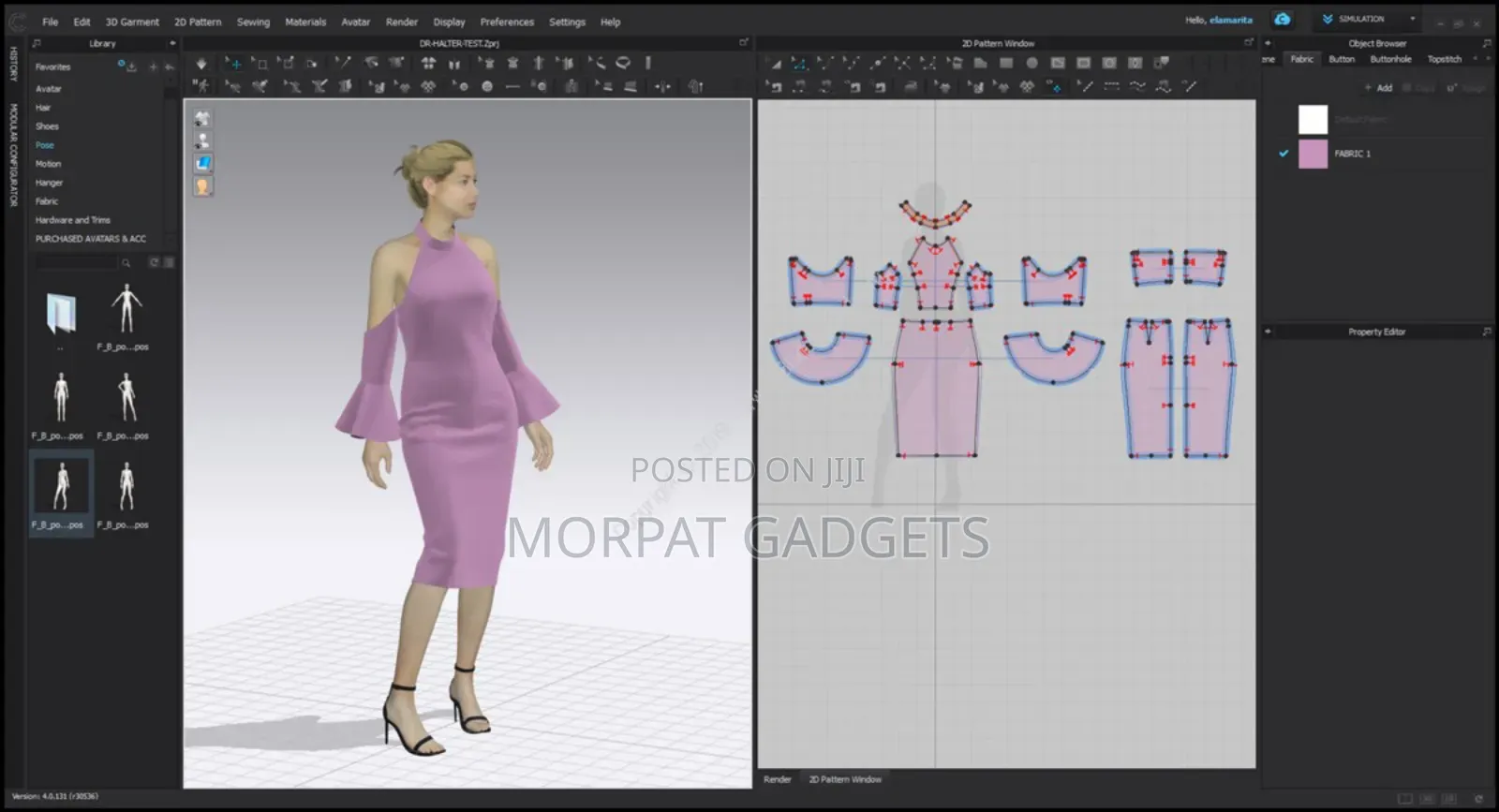The height and width of the screenshot is (812, 1499).
Task: Click the add-to-favorites plus icon in Library
Action: (153, 67)
